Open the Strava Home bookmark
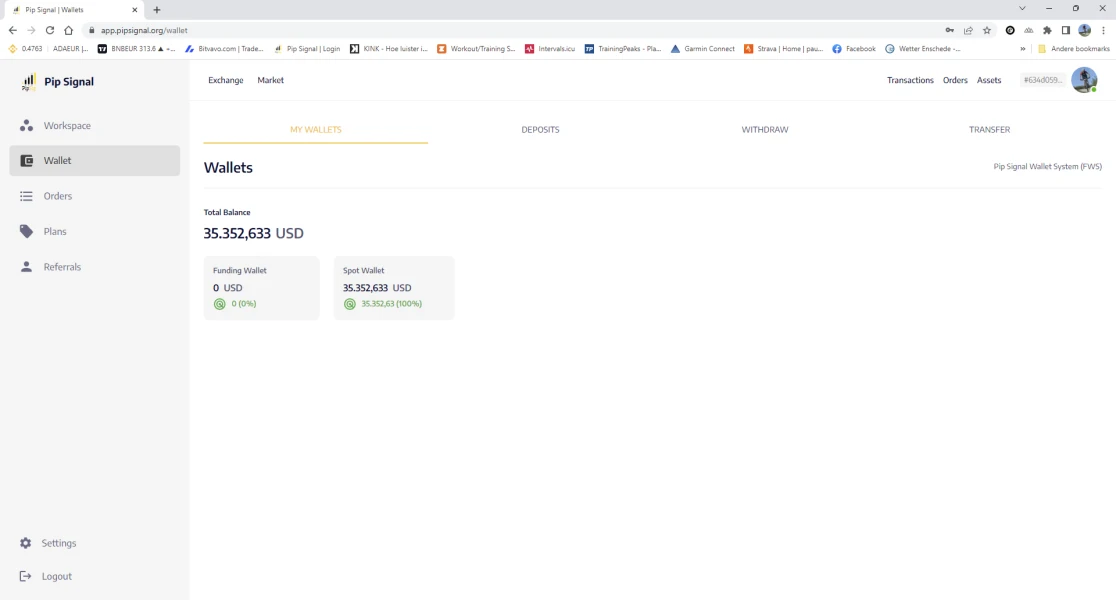1116x600 pixels. pos(783,49)
